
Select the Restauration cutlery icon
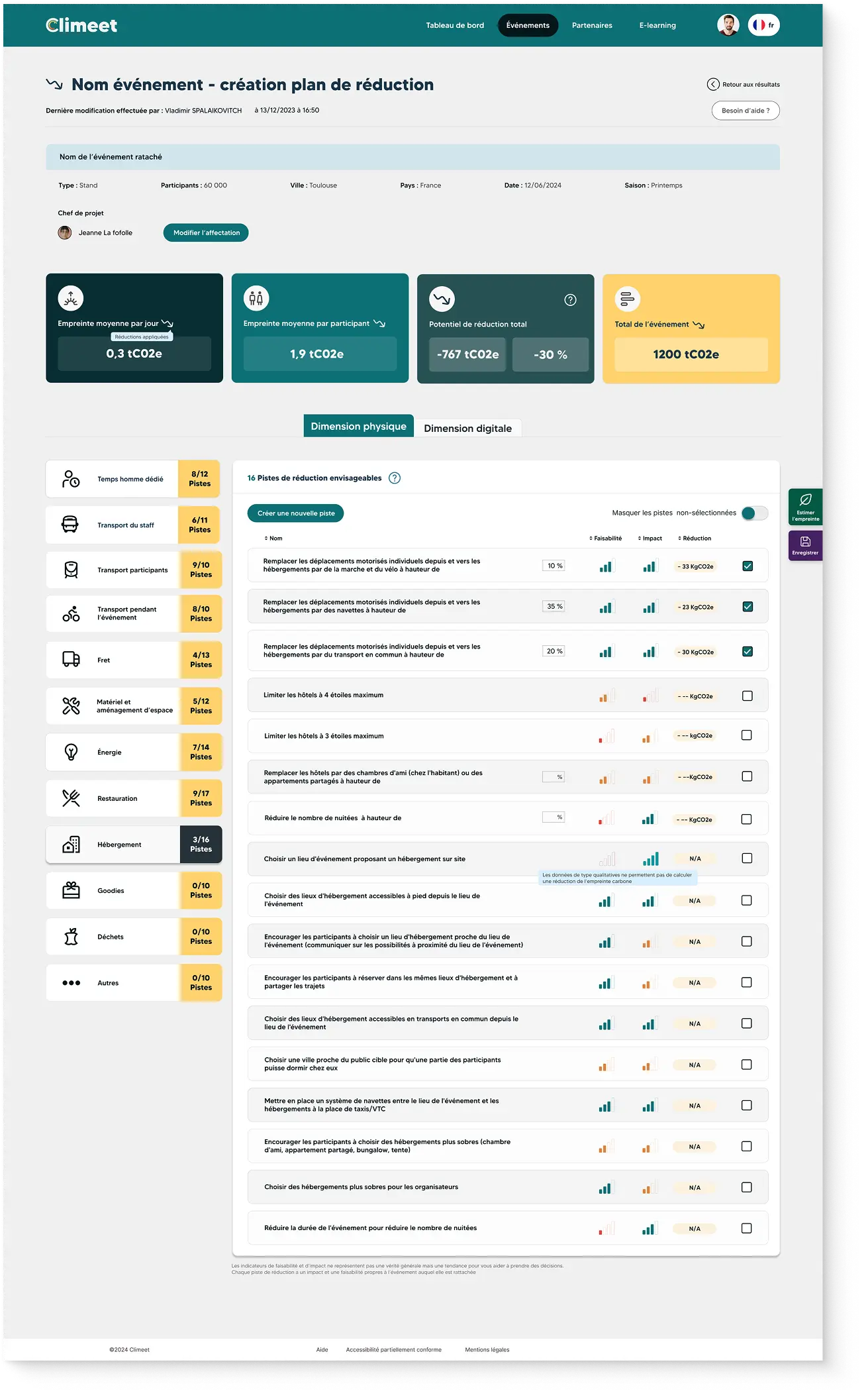pos(71,798)
